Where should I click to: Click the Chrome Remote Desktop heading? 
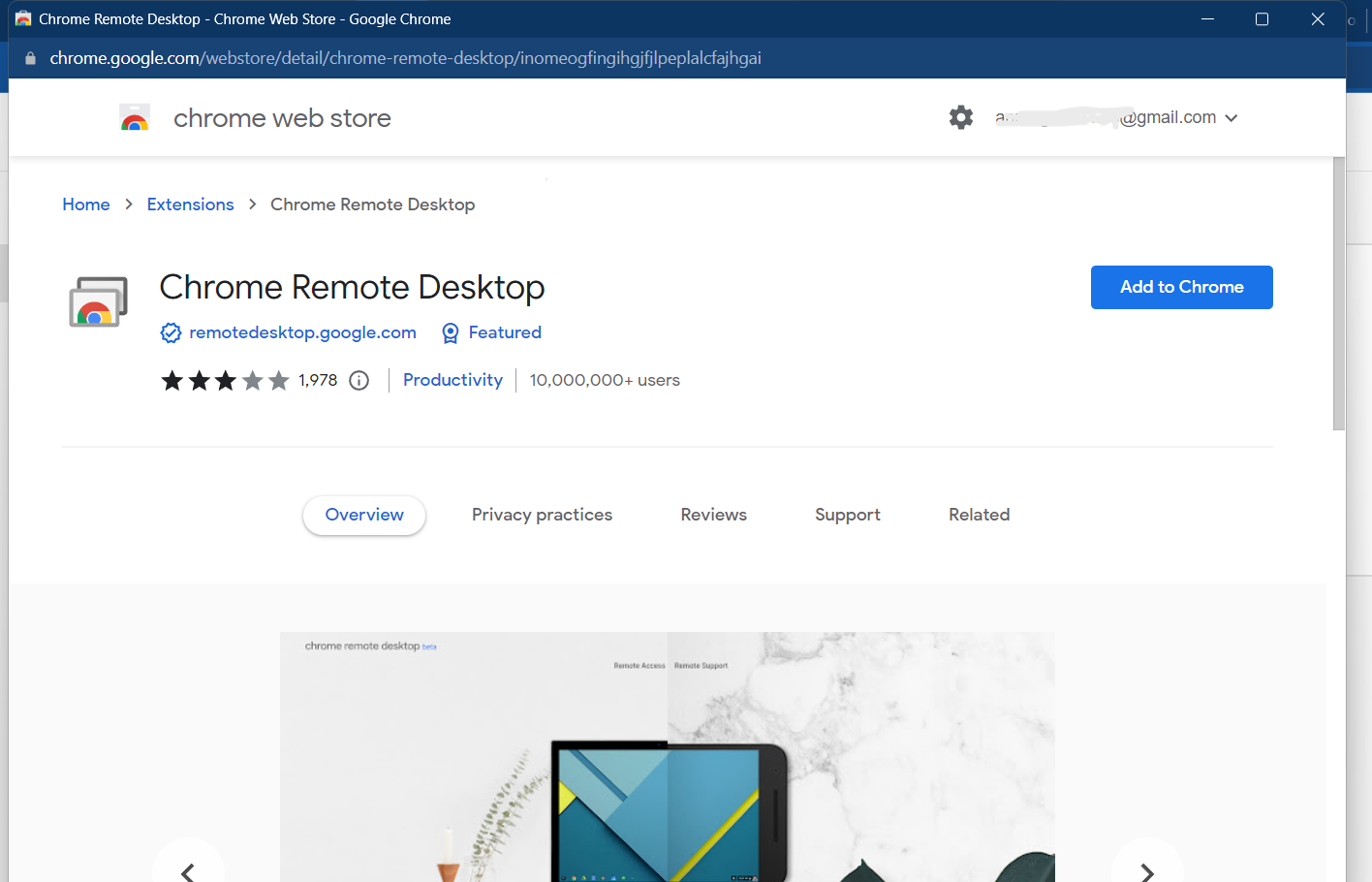pyautogui.click(x=352, y=287)
